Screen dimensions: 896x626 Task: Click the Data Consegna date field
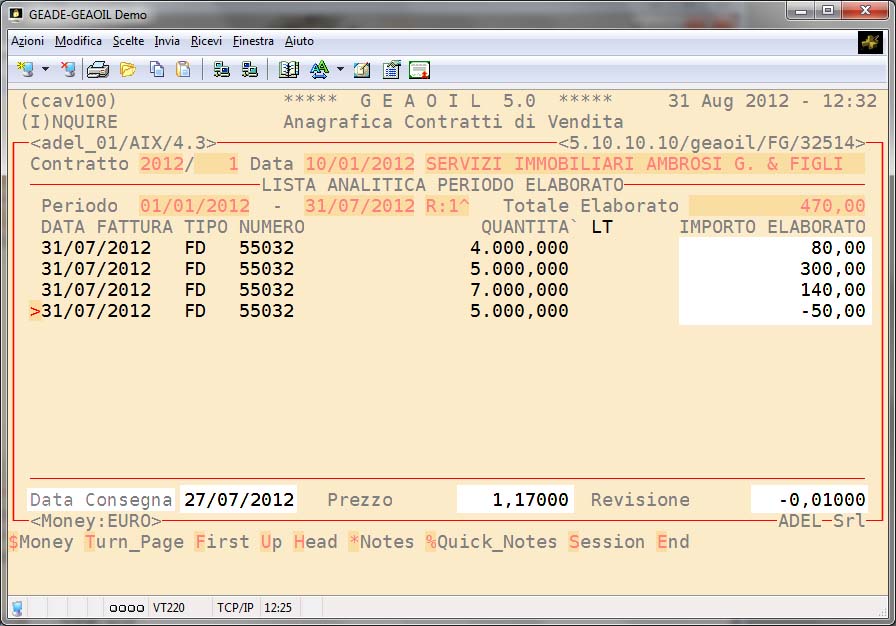point(238,500)
